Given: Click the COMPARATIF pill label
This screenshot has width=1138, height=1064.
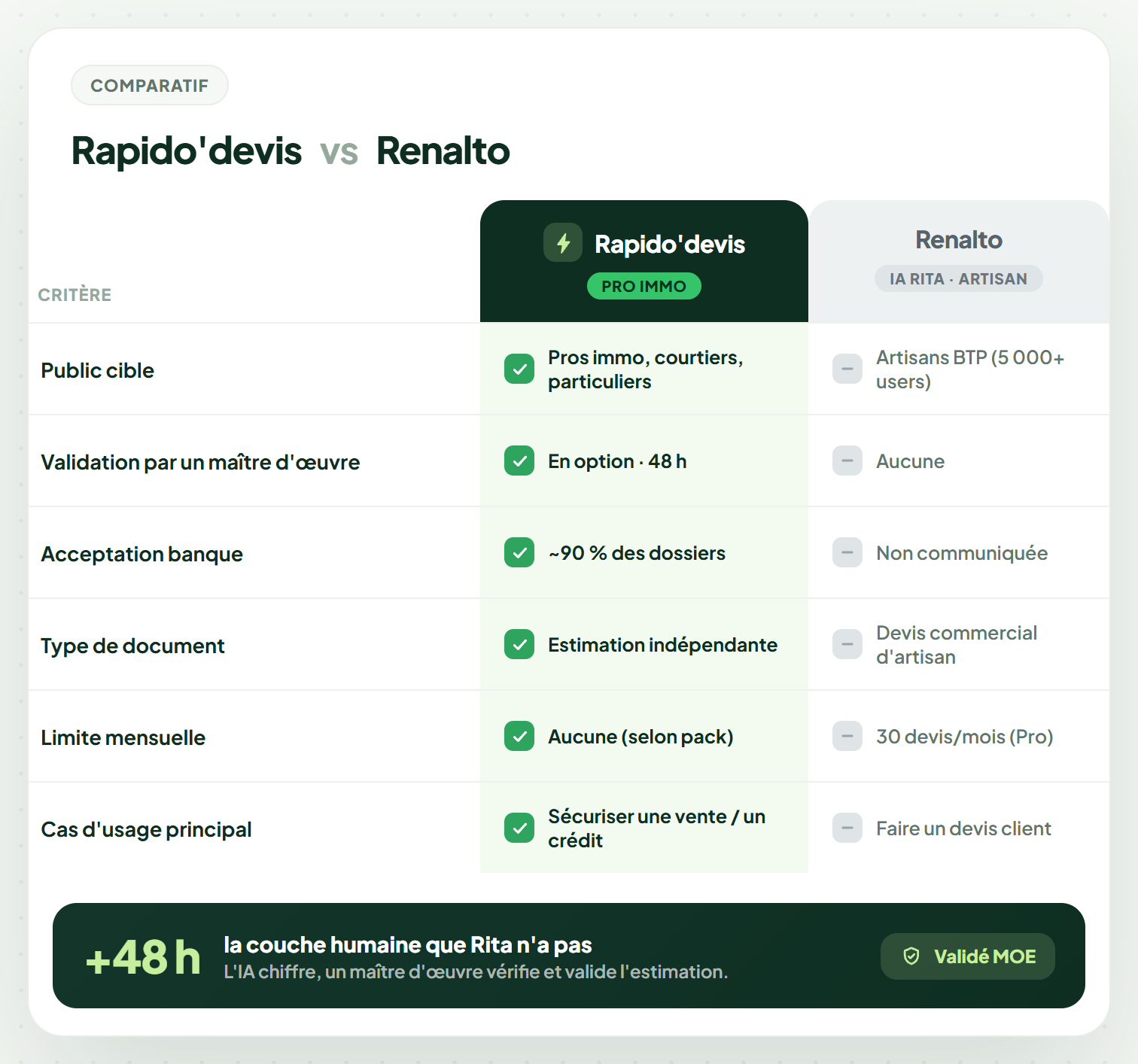Looking at the screenshot, I should click(x=150, y=85).
